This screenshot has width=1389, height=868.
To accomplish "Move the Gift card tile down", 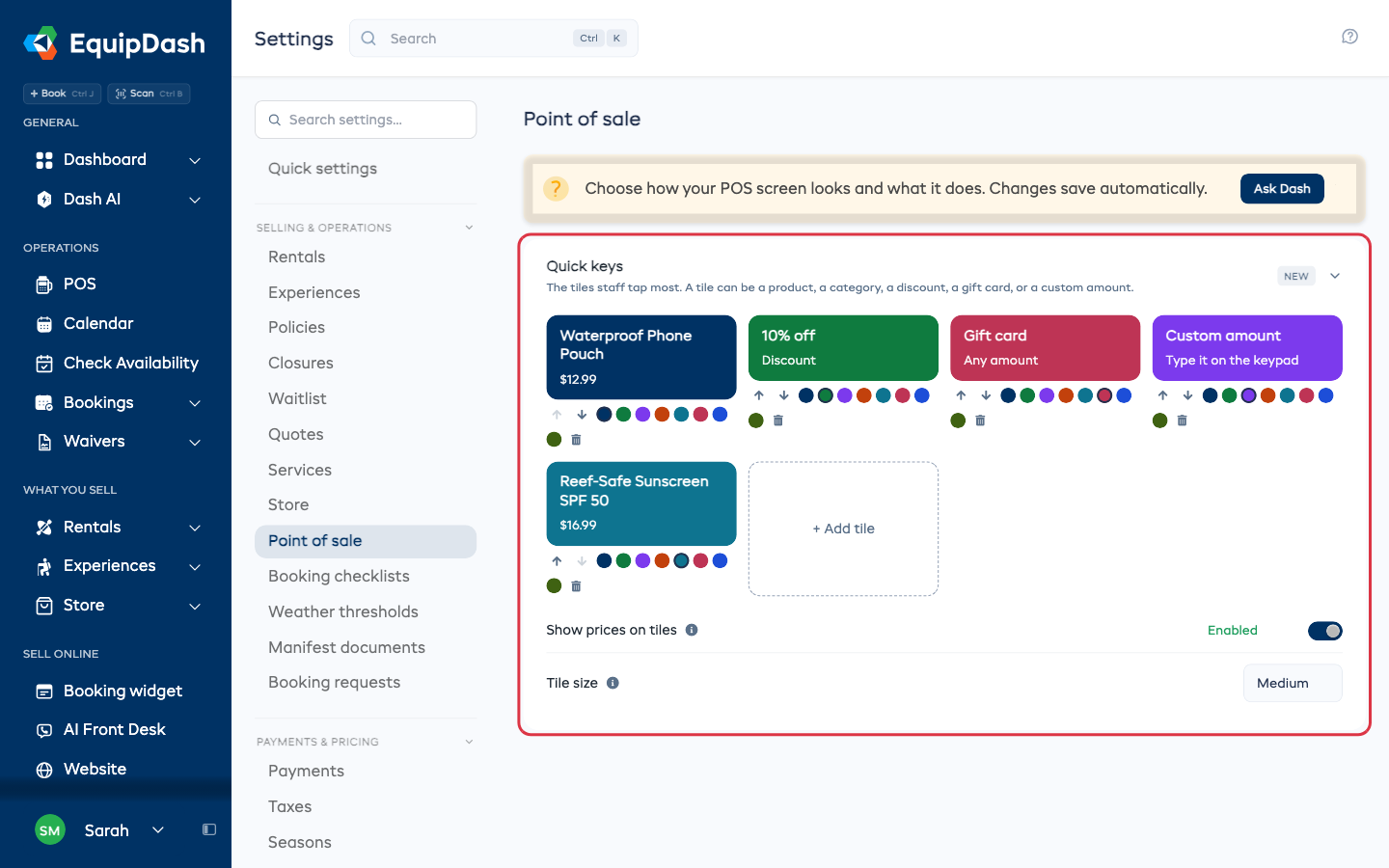I will 986,395.
